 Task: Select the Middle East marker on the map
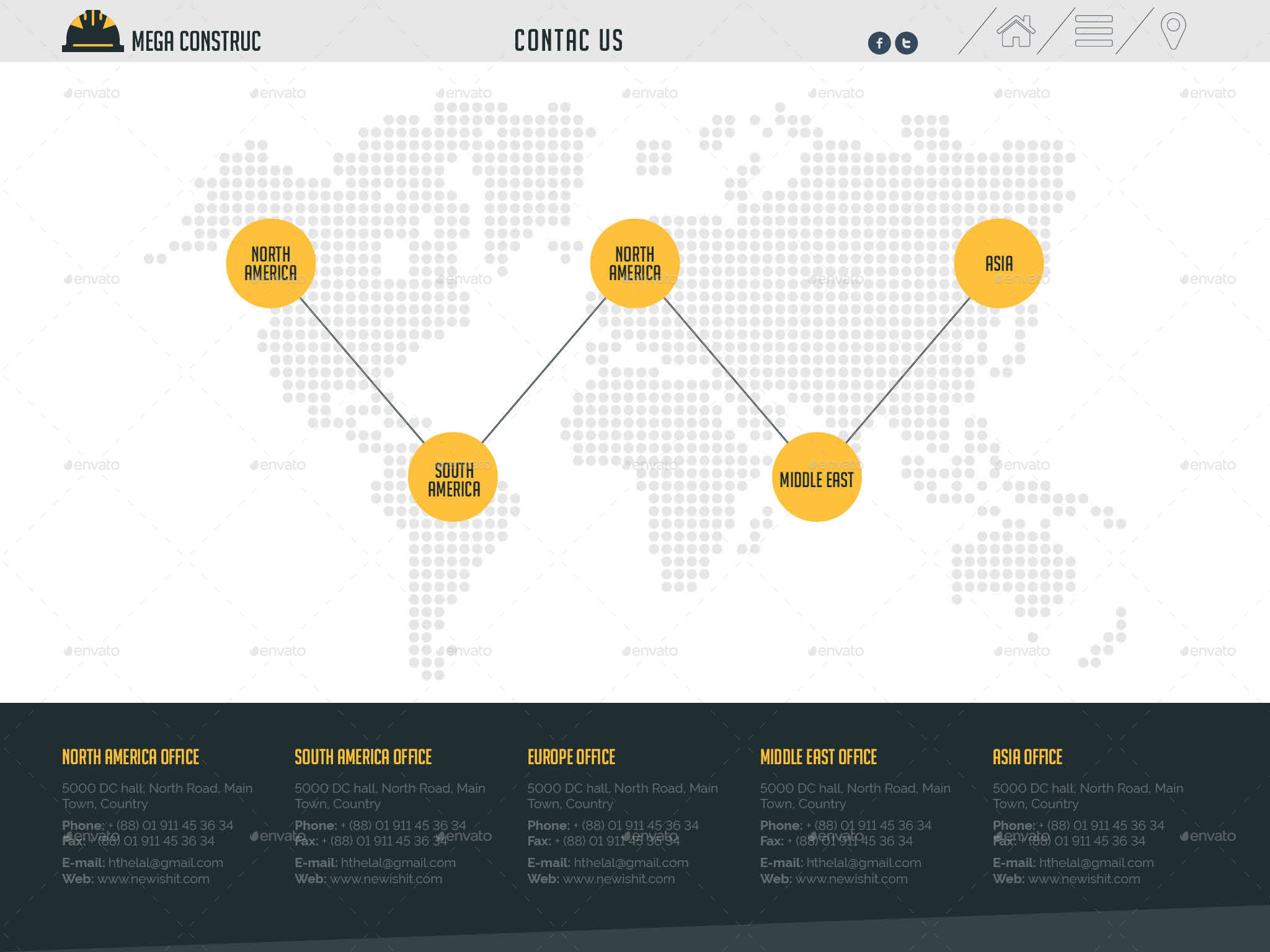point(817,479)
